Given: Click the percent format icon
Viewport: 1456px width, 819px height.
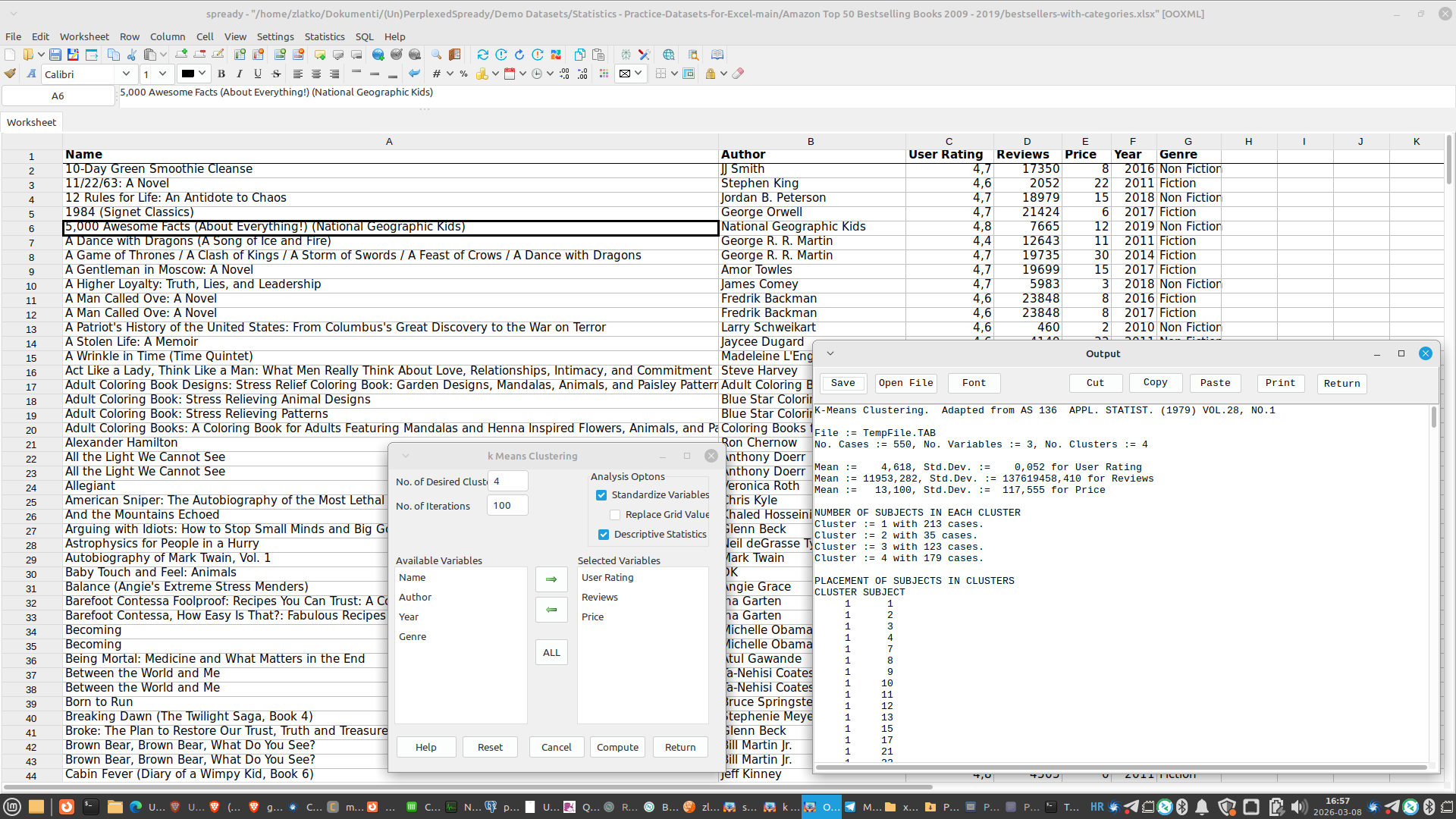Looking at the screenshot, I should click(x=463, y=74).
